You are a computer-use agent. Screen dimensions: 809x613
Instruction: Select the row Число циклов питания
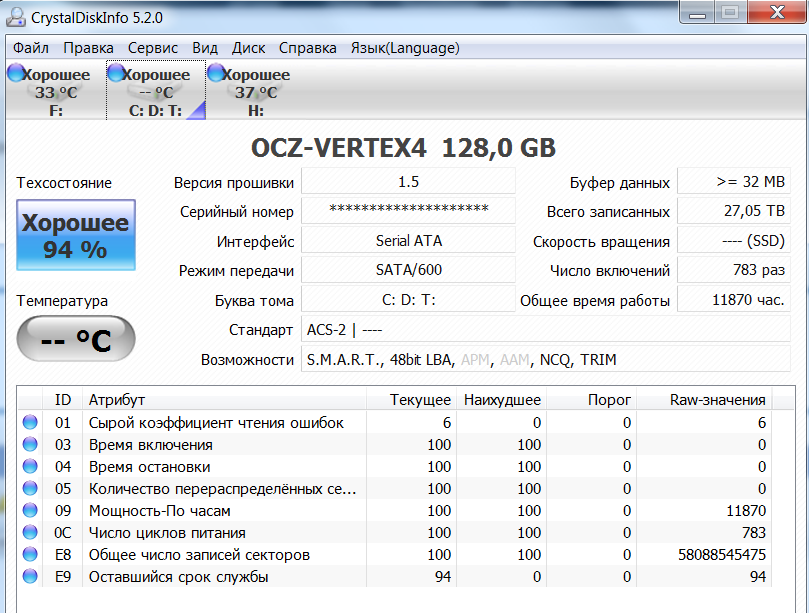[395, 533]
